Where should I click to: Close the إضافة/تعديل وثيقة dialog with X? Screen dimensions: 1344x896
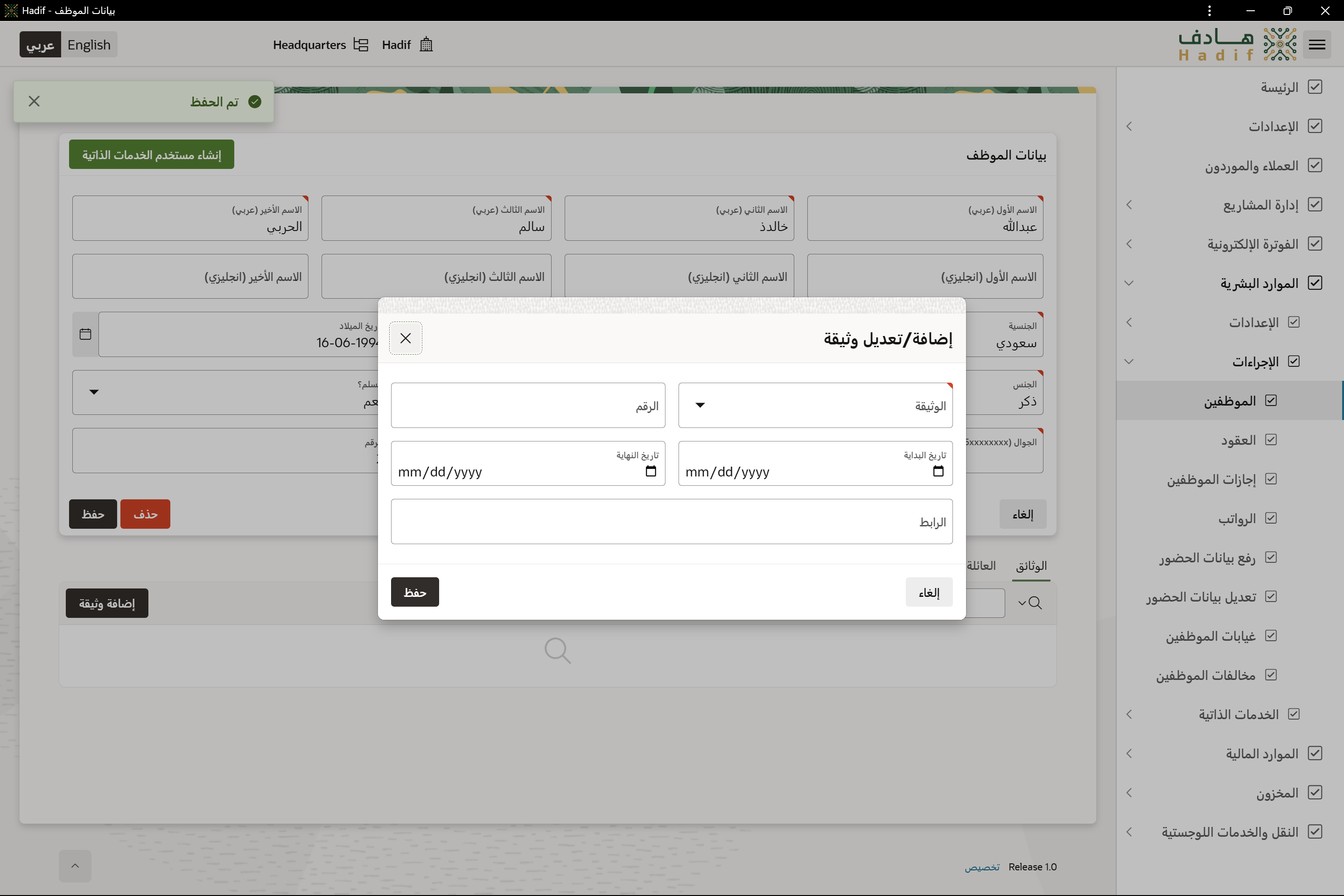(x=406, y=338)
